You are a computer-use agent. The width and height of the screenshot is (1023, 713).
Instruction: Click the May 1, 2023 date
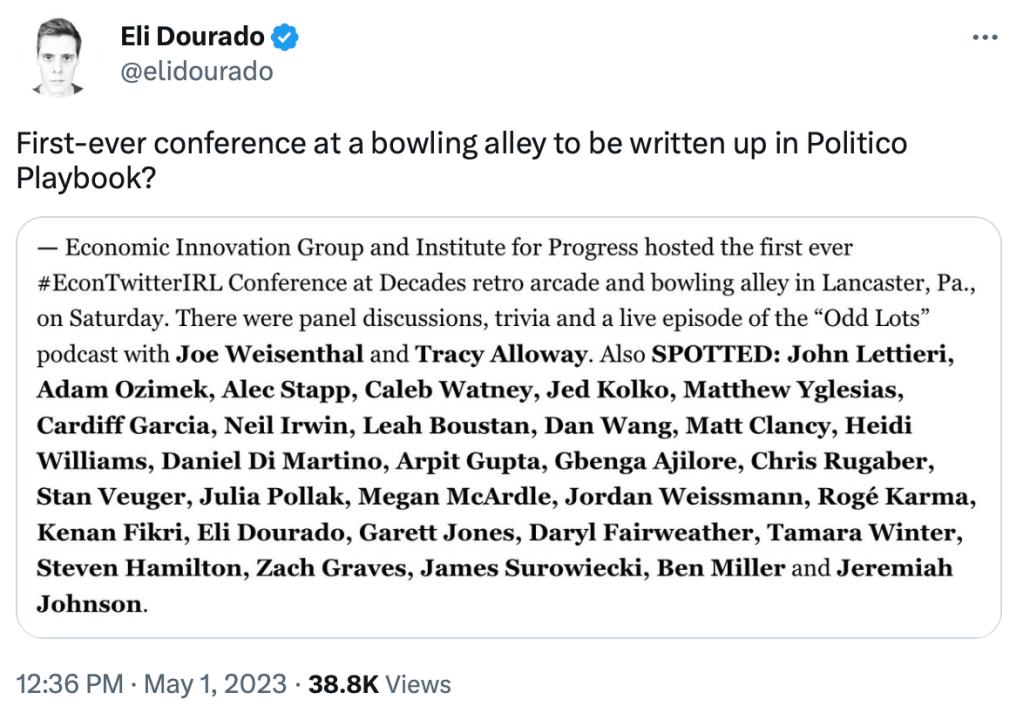(215, 685)
